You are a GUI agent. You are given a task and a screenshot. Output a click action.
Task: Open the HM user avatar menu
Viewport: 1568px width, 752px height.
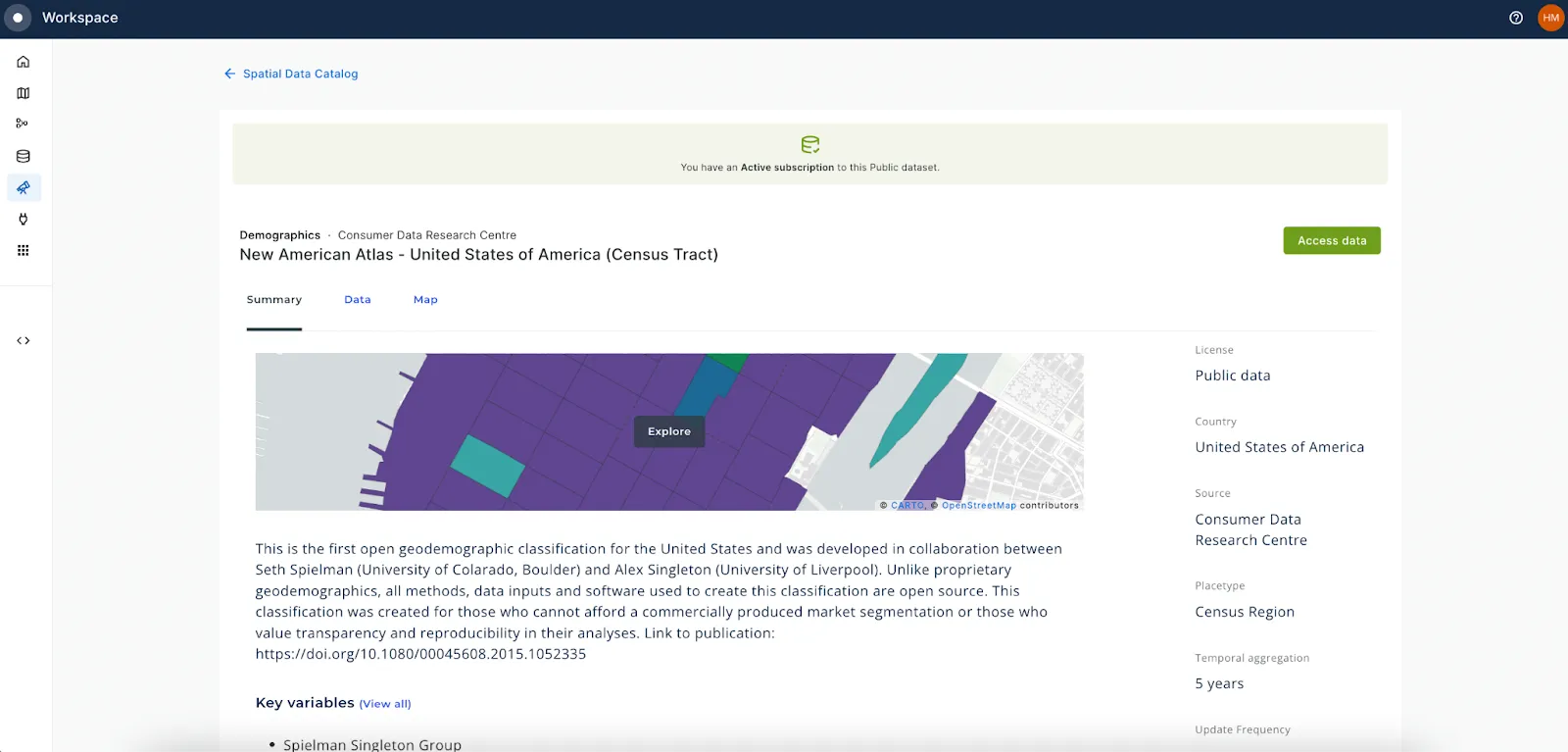point(1550,18)
